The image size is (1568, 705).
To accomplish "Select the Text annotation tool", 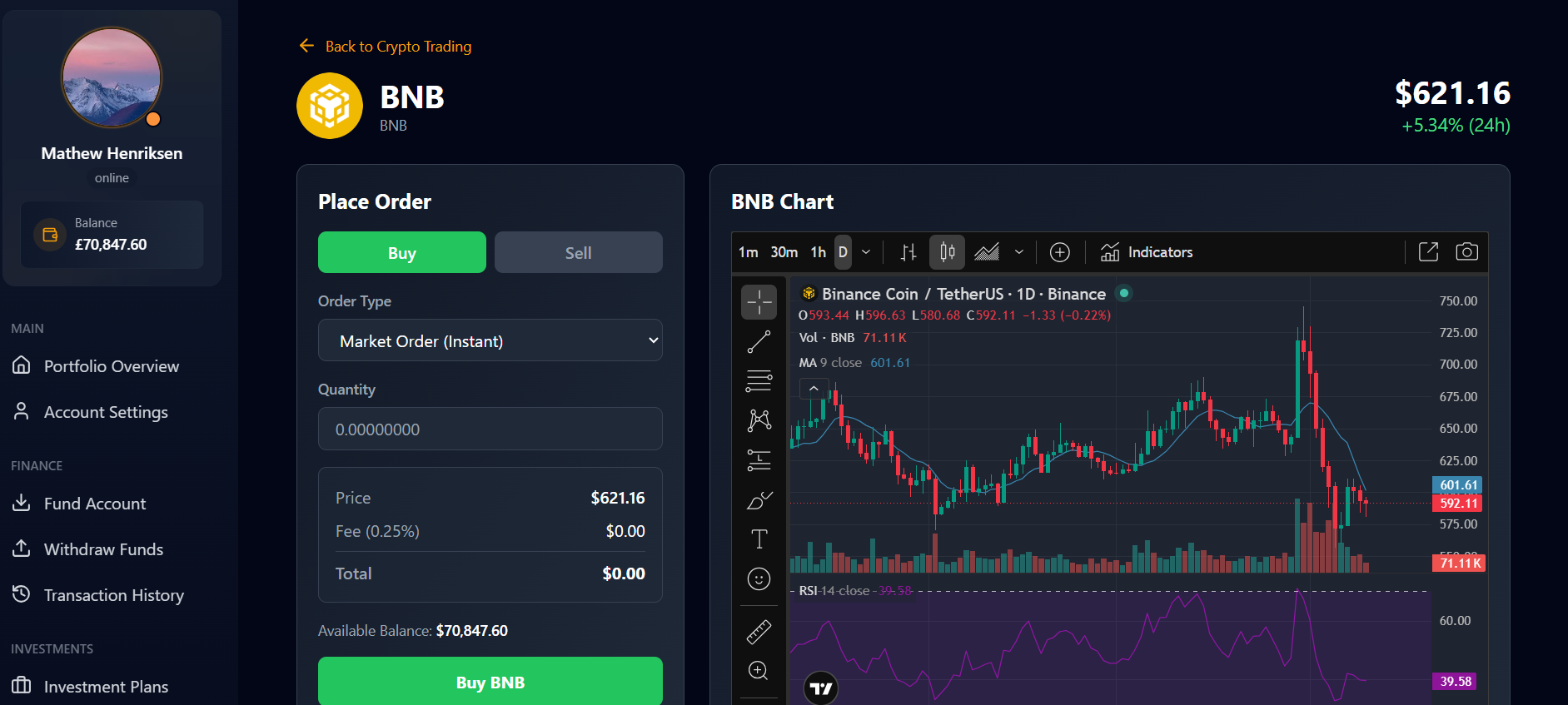I will [759, 539].
